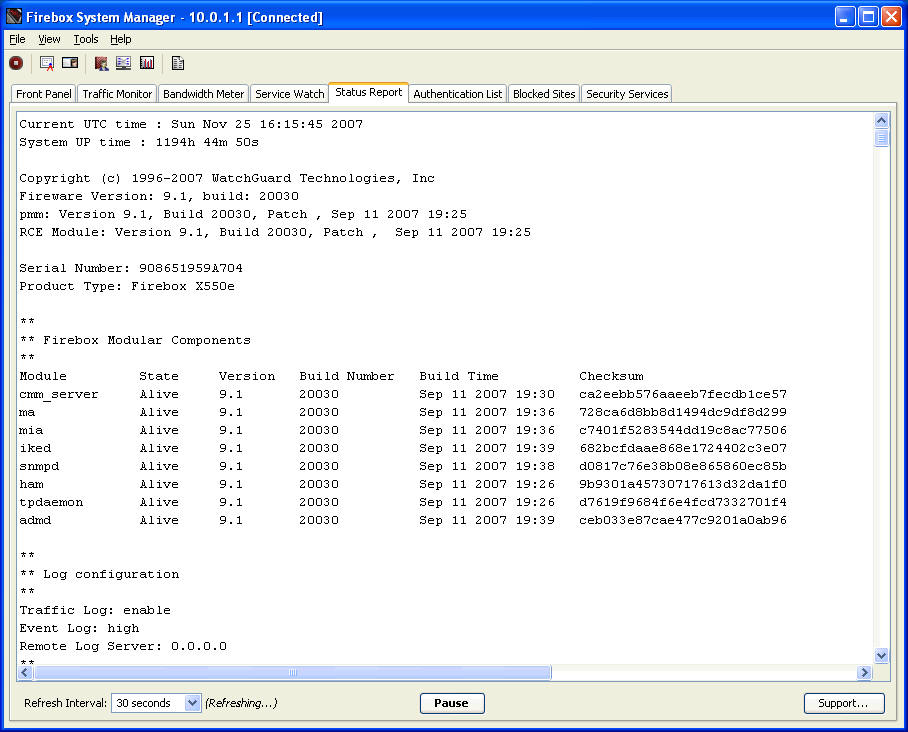Click the vertical scrollbar down arrow
Image resolution: width=908 pixels, height=732 pixels.
tap(881, 656)
